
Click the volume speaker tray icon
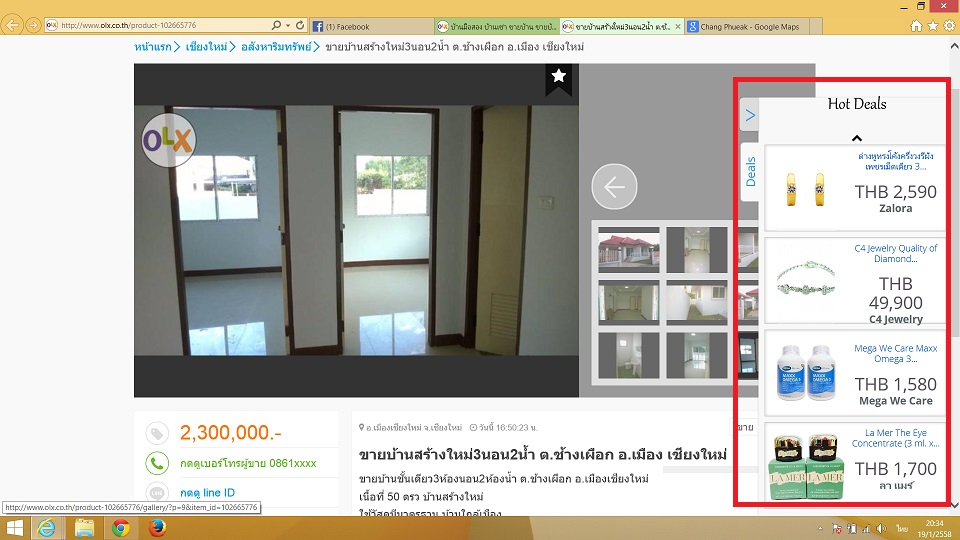pyautogui.click(x=880, y=528)
